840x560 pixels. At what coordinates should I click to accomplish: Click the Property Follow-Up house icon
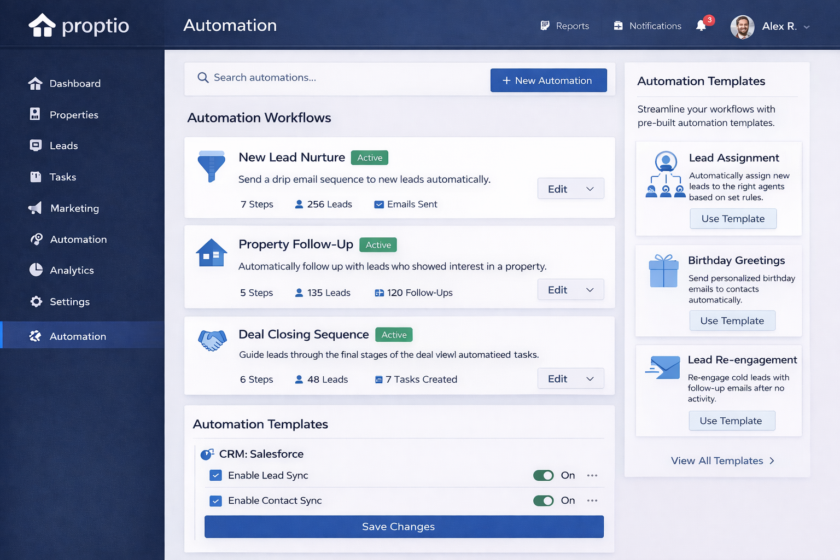pyautogui.click(x=211, y=253)
